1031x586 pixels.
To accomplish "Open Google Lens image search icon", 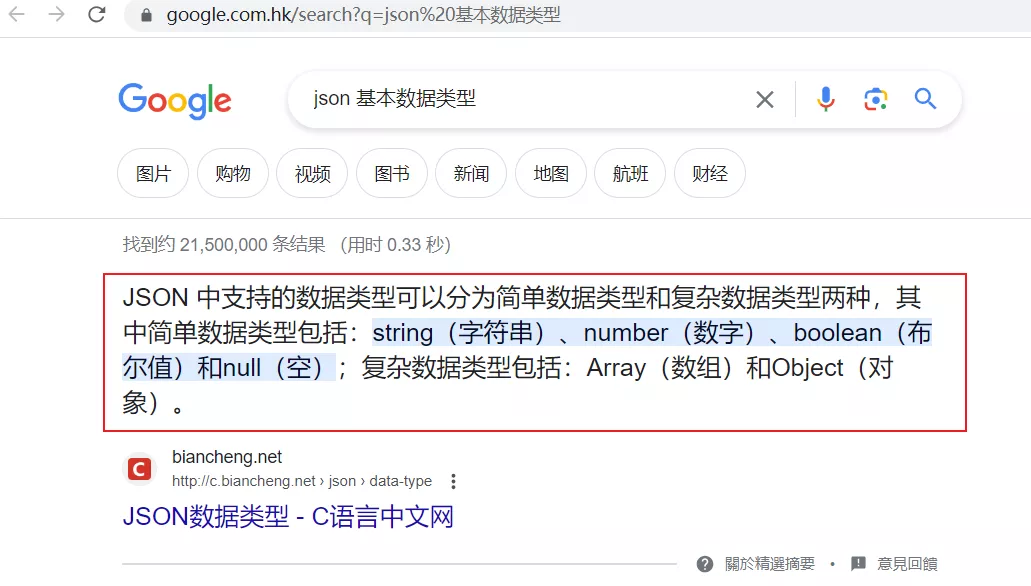I will click(x=875, y=99).
